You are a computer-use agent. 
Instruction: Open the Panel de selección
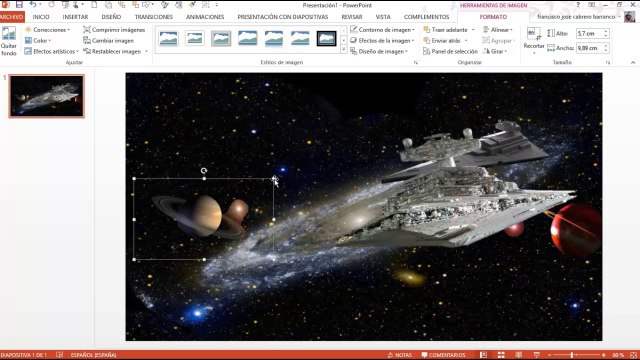click(x=450, y=51)
